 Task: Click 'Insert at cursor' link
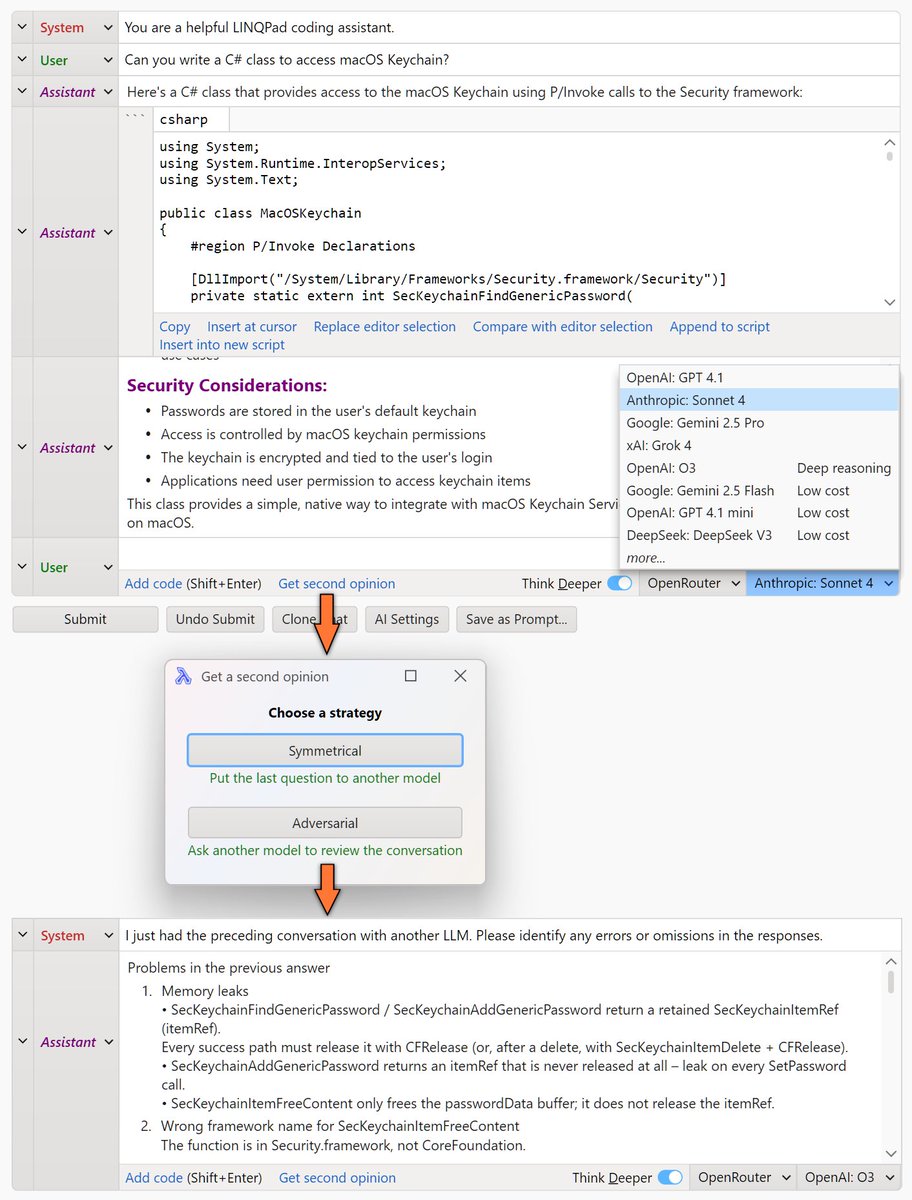(x=252, y=327)
